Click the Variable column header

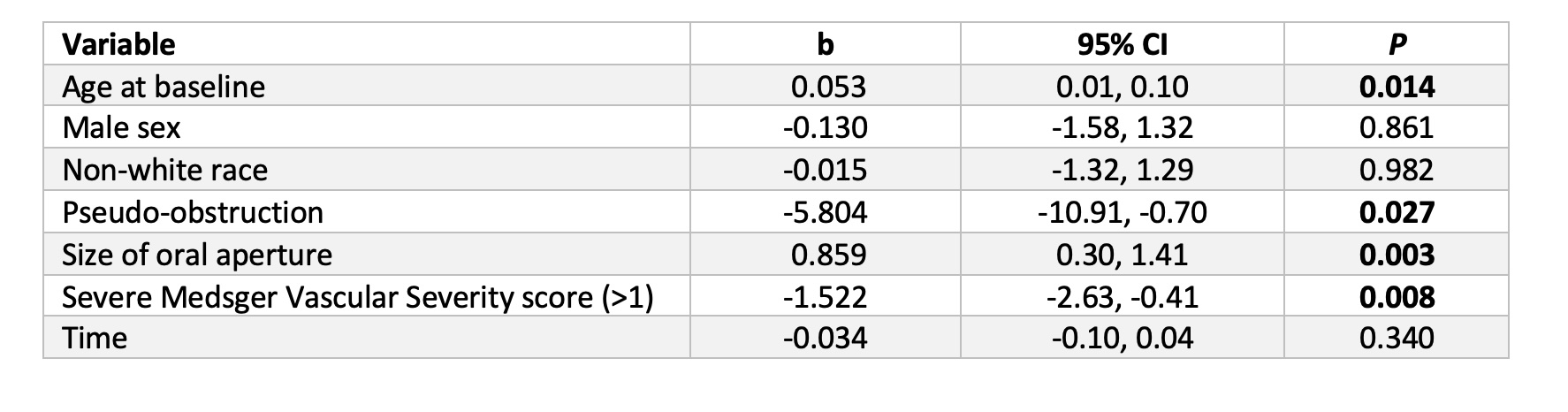click(118, 44)
